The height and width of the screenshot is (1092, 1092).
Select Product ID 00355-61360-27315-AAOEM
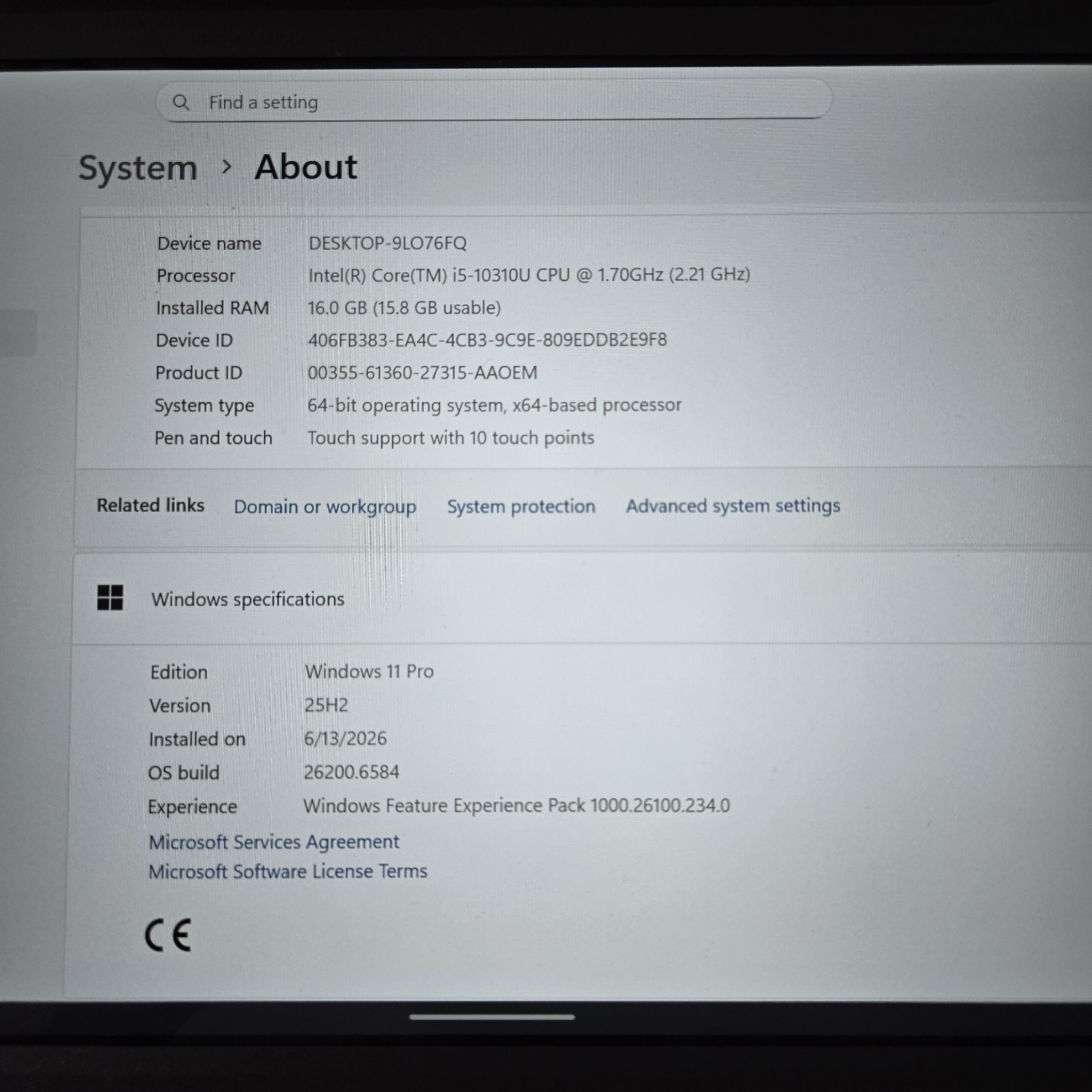(x=422, y=373)
